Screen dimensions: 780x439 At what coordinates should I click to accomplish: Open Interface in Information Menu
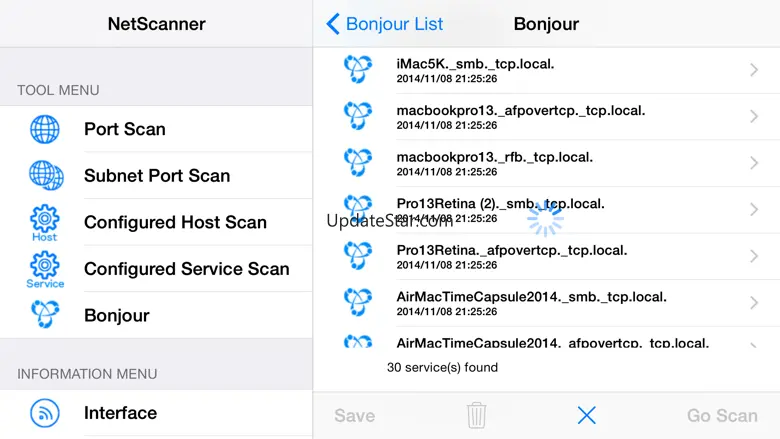156,413
